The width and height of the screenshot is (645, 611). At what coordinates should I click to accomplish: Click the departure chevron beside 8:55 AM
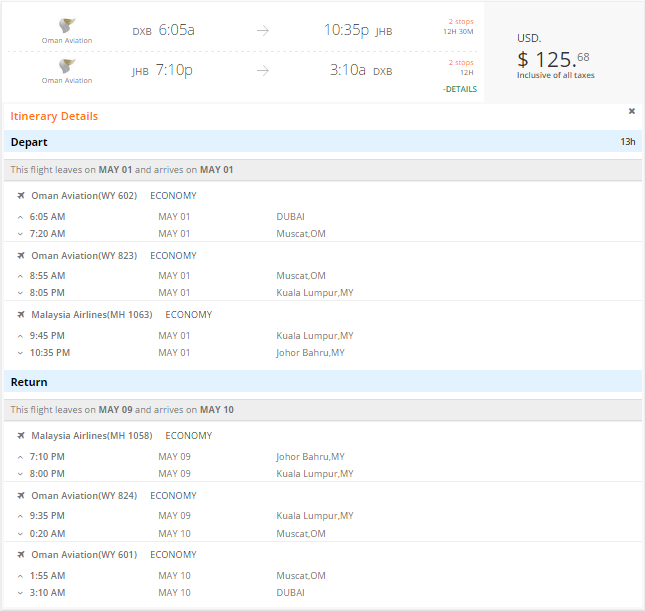20,276
